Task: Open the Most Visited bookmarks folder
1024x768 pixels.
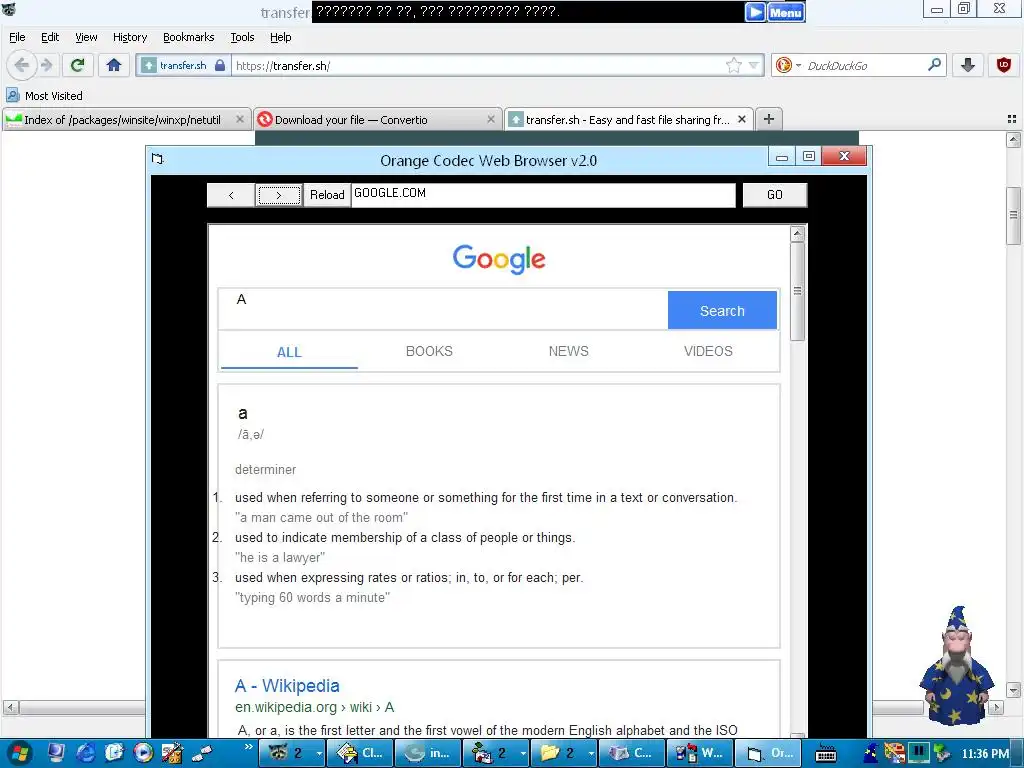Action: 45,96
